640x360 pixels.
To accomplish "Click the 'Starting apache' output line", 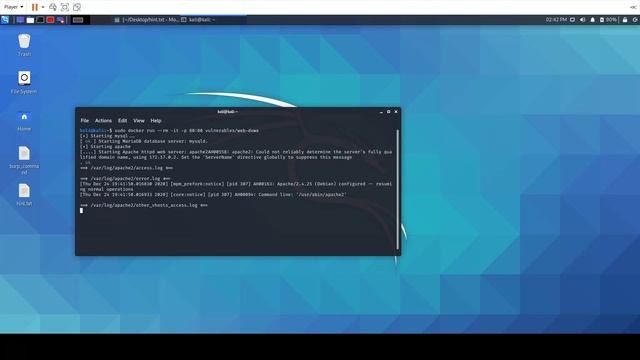I will (x=105, y=147).
